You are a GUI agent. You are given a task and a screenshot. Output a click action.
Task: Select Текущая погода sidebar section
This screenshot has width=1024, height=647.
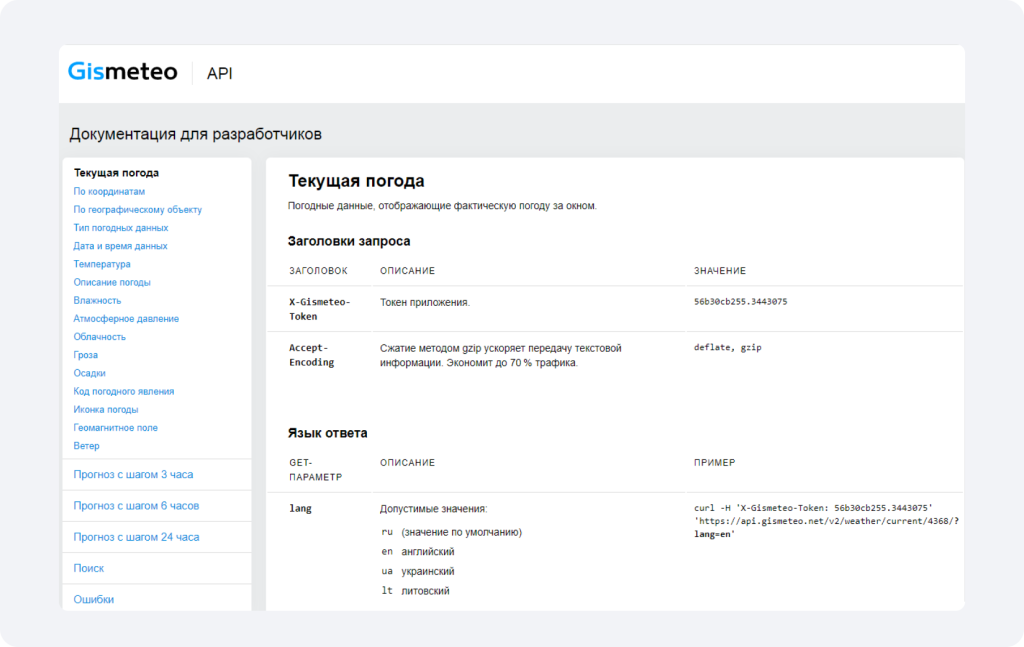click(x=116, y=173)
